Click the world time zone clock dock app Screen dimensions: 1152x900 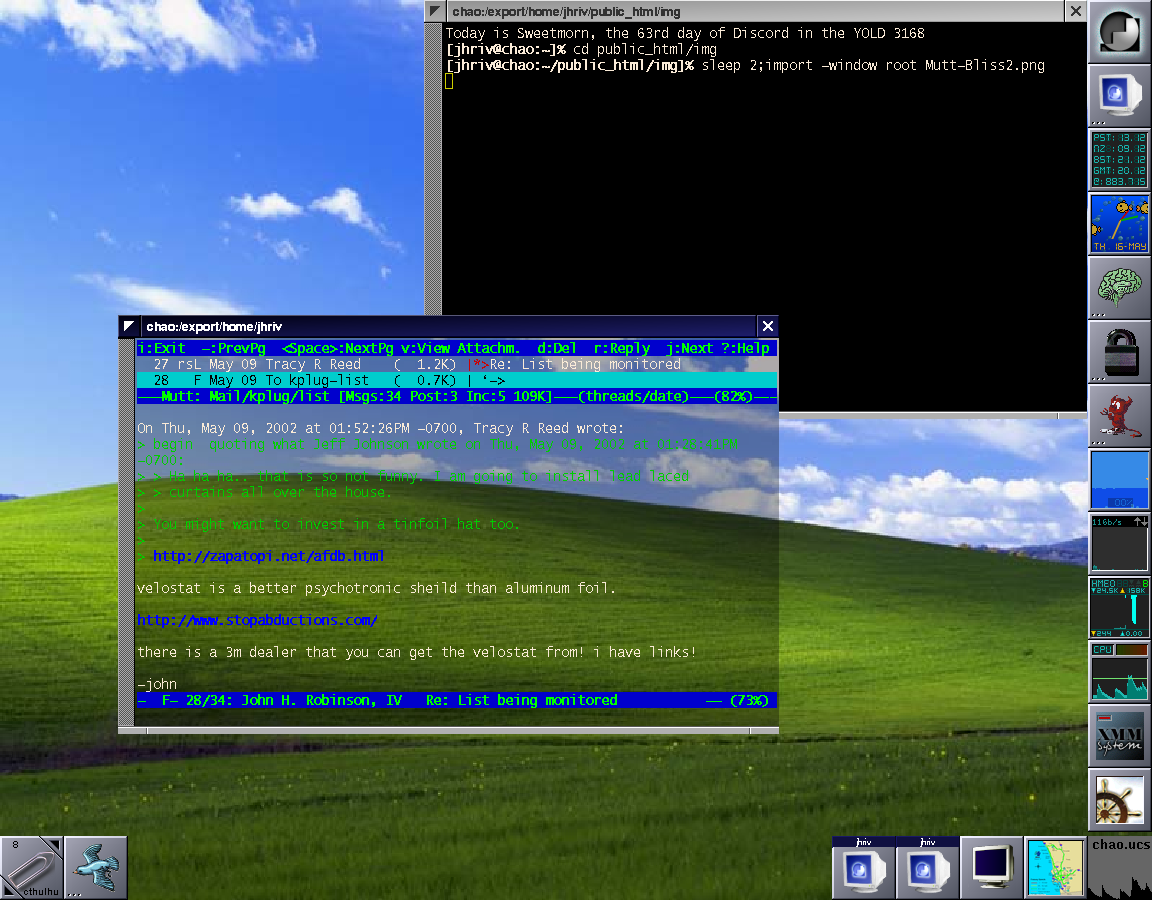(1119, 160)
